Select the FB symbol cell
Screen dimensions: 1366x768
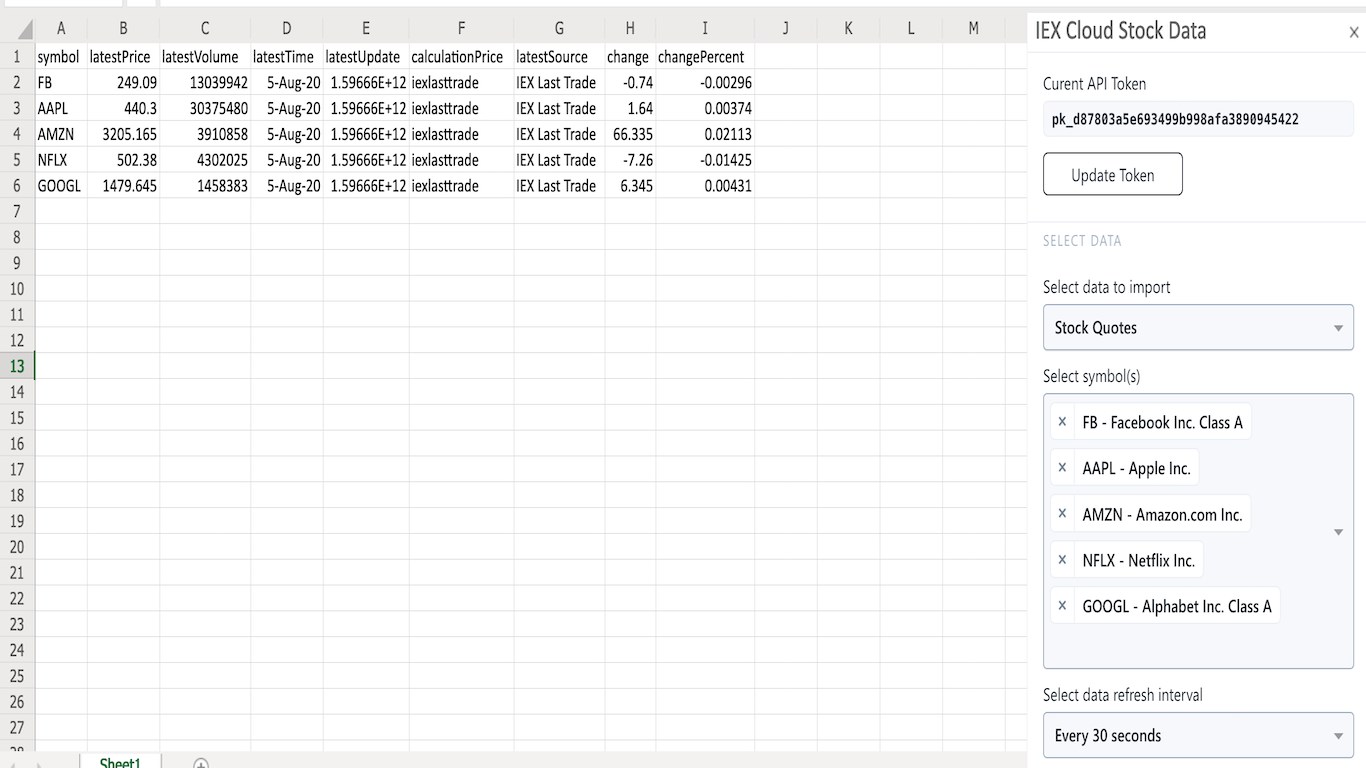[x=61, y=83]
